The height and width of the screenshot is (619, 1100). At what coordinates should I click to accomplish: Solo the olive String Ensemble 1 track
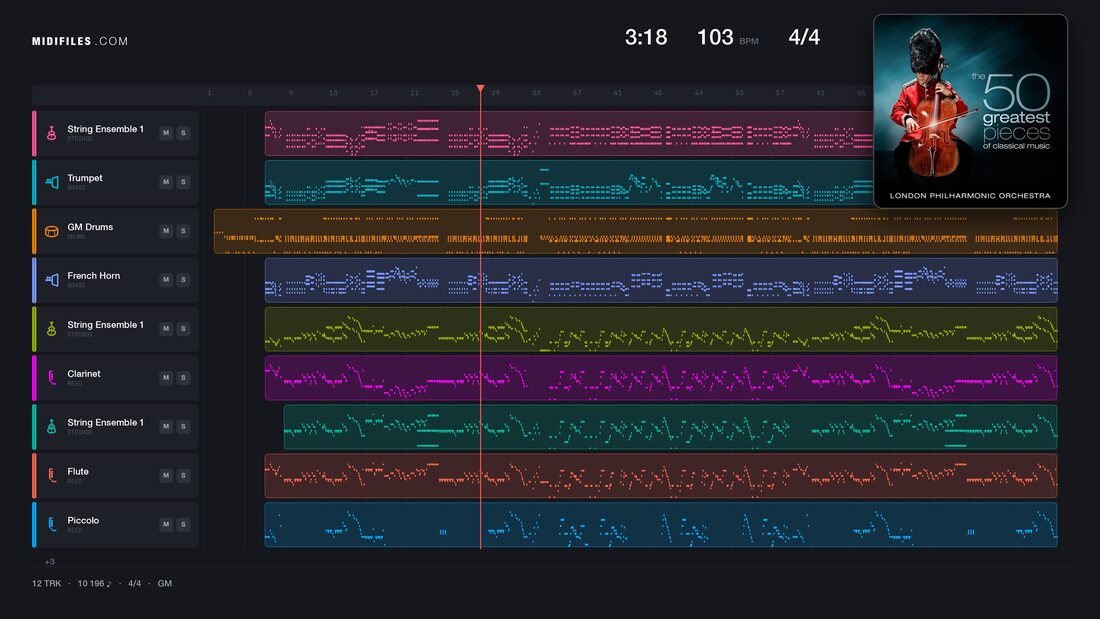click(183, 328)
